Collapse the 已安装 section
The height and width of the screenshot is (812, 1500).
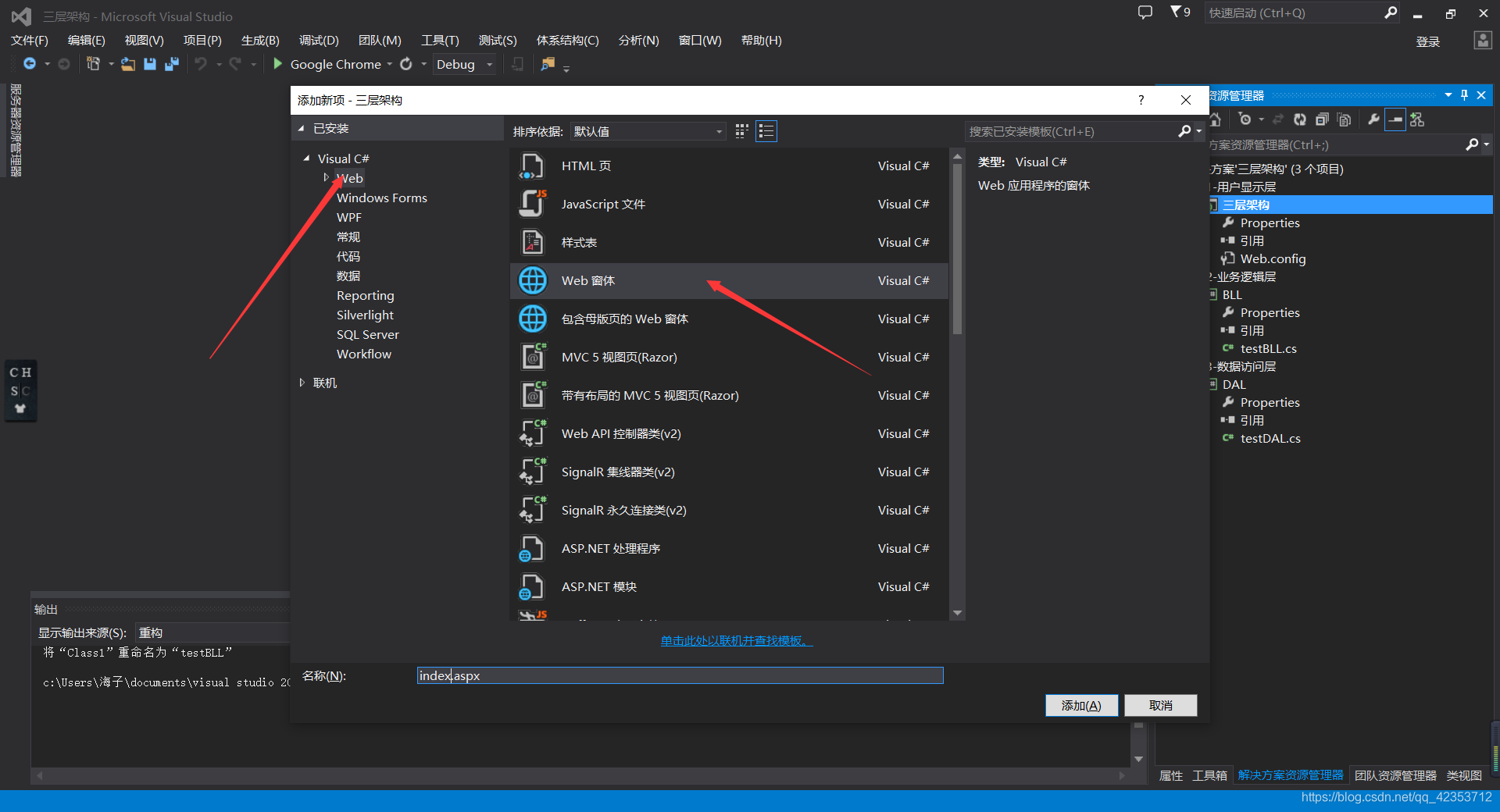tap(302, 128)
